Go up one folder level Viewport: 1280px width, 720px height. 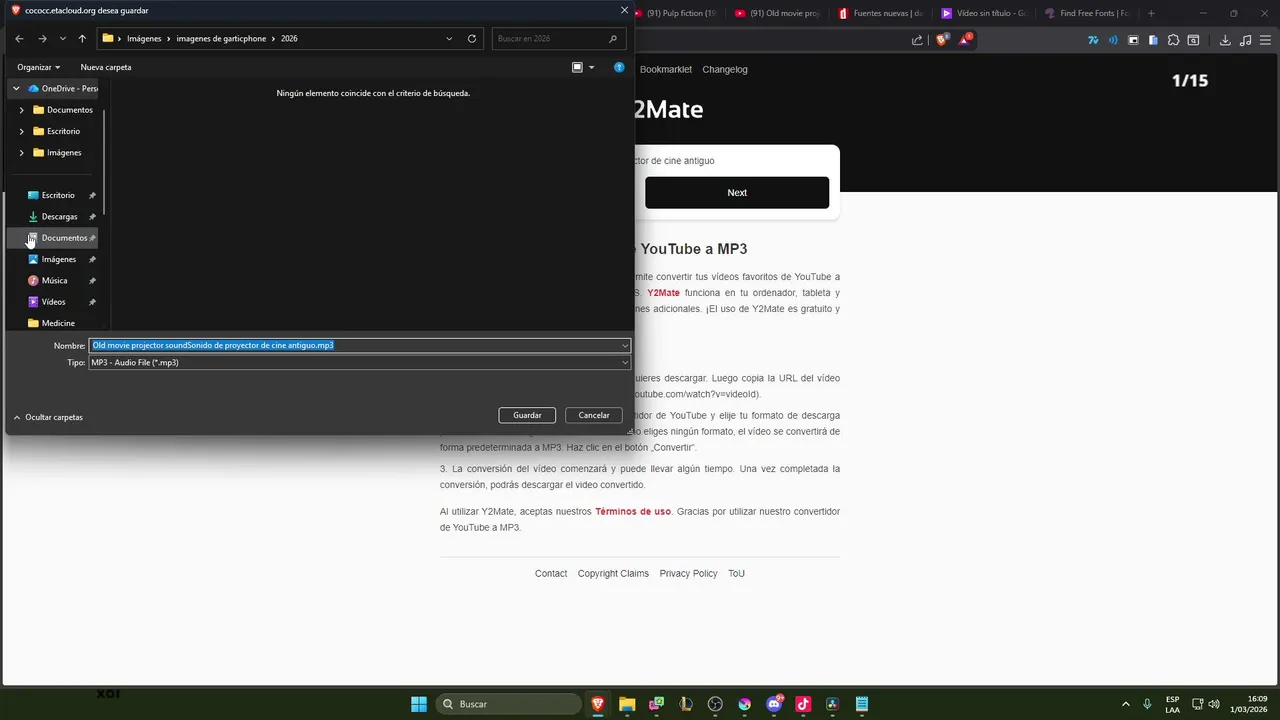[82, 38]
